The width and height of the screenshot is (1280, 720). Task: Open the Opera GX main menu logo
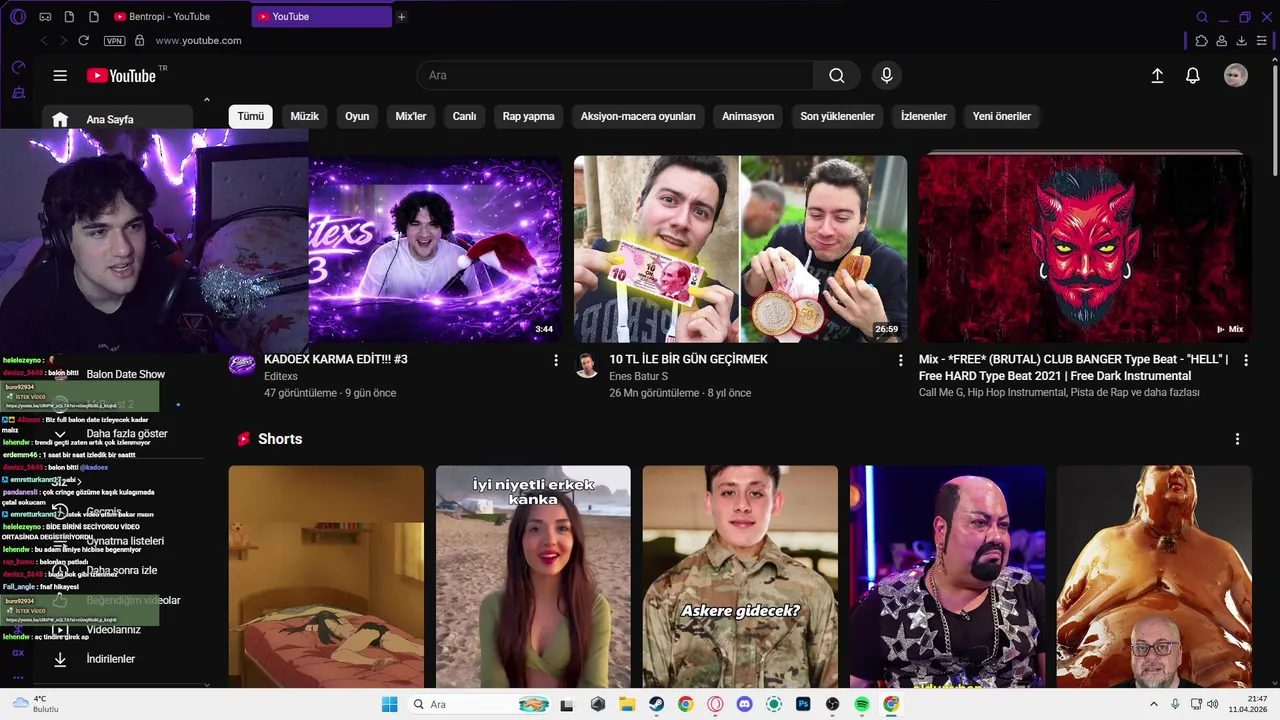pos(17,17)
